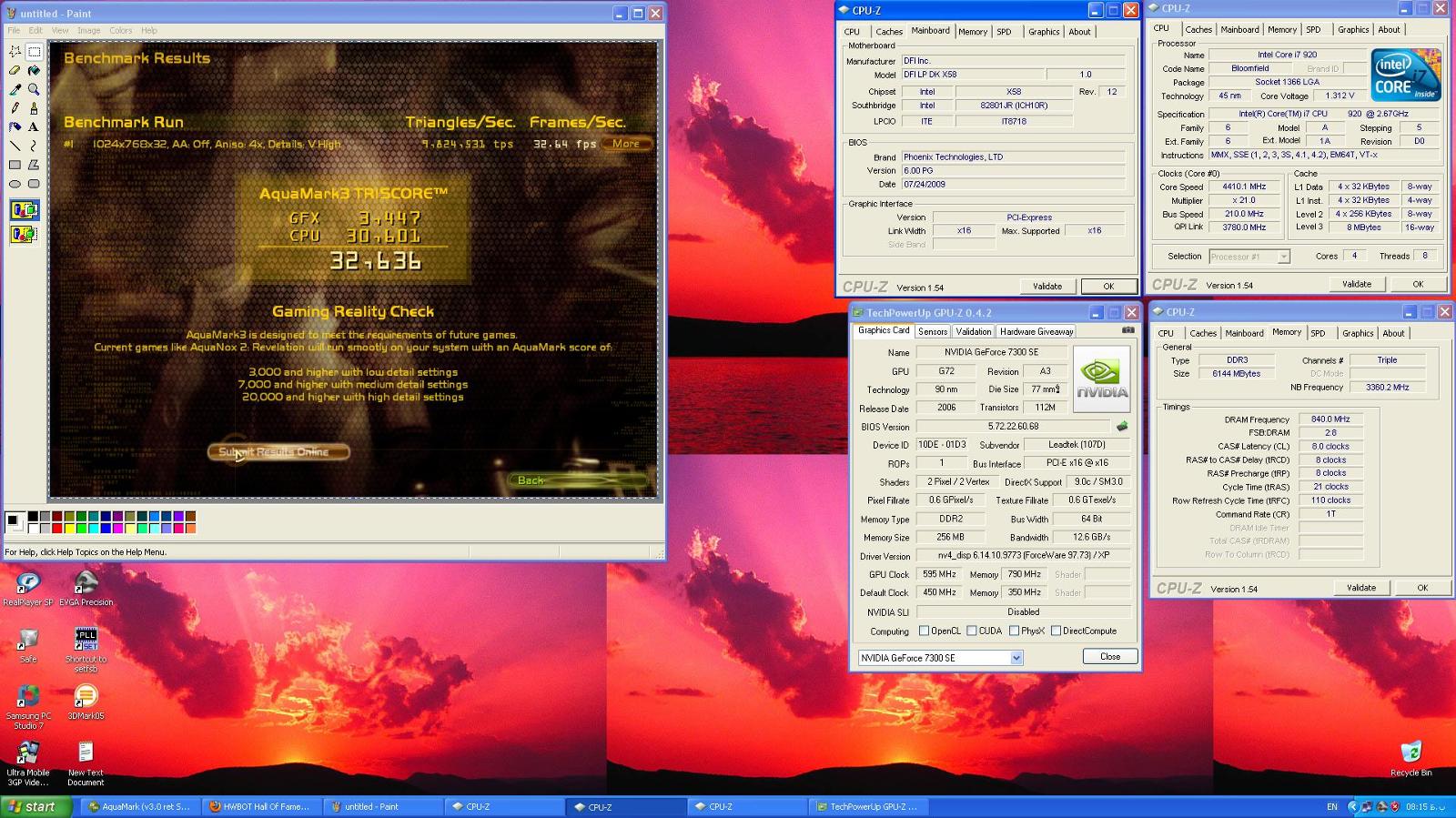The width and height of the screenshot is (1456, 818).
Task: Choose the Ellipse tool in Paint
Action: point(15,184)
